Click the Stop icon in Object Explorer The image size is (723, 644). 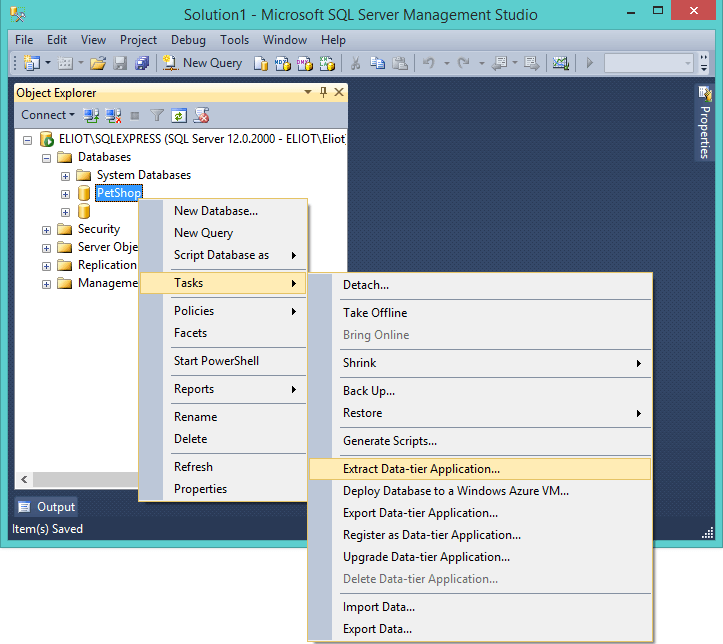coord(135,115)
